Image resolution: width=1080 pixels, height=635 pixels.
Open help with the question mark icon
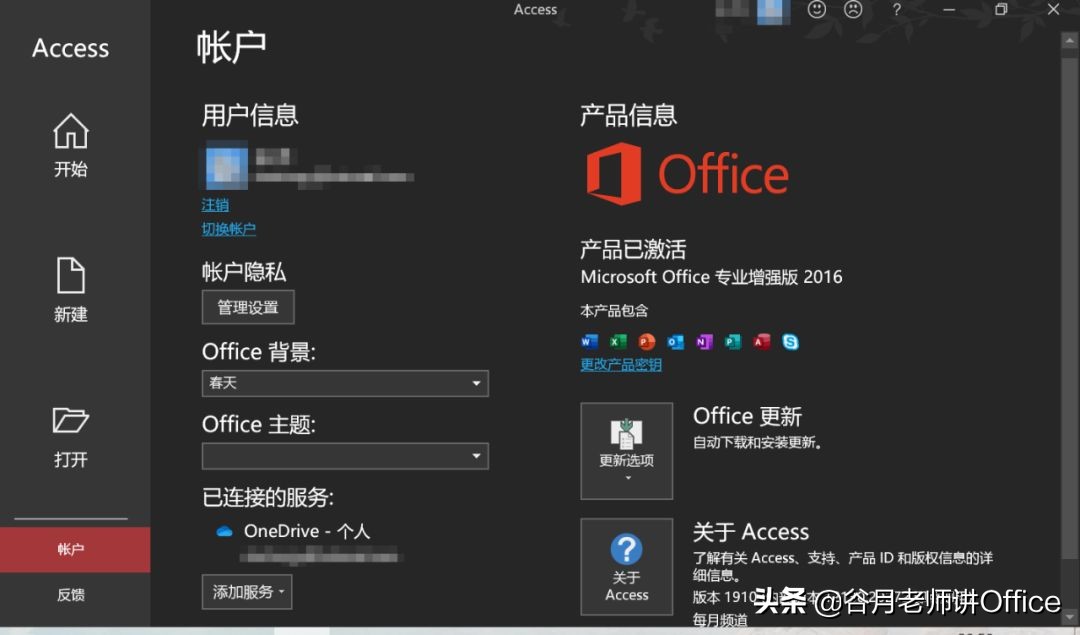896,10
